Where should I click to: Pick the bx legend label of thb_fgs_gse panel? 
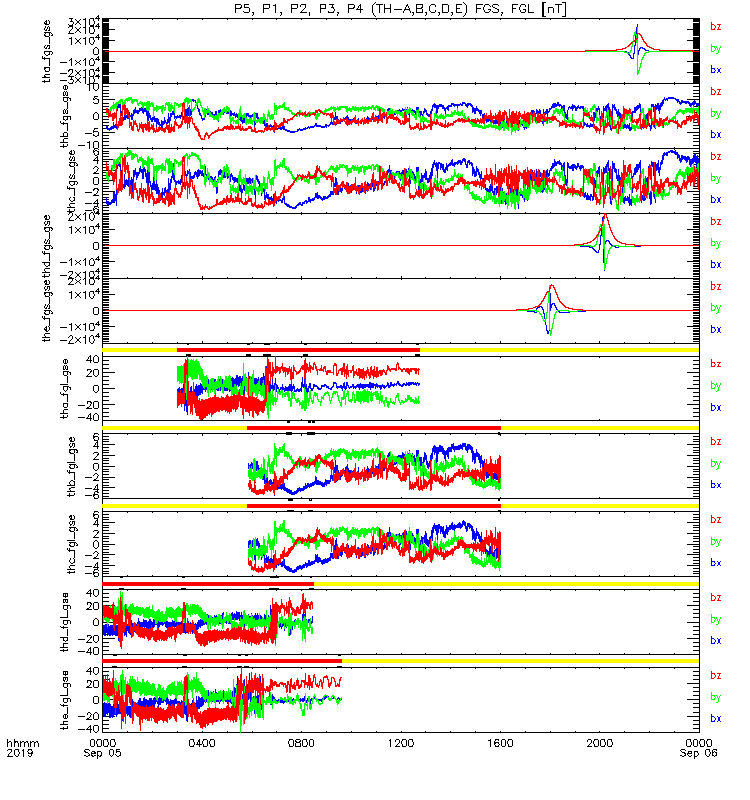tap(716, 135)
